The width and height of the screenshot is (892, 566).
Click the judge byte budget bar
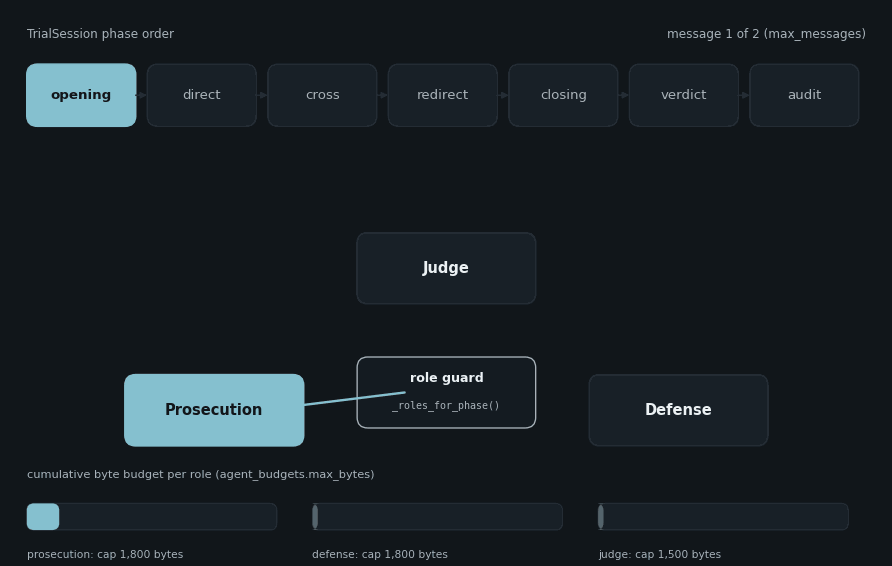click(723, 517)
